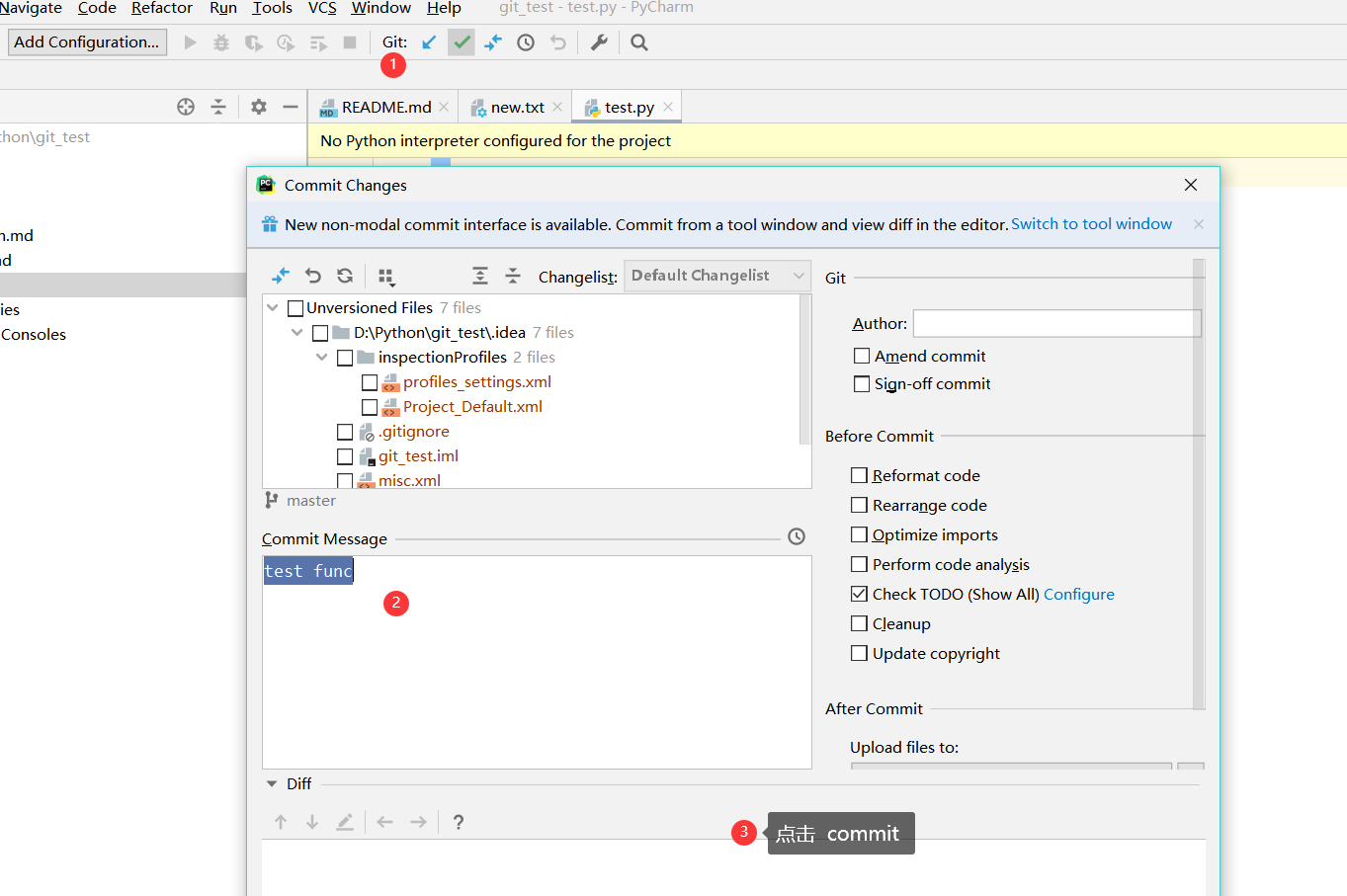
Task: Switch to README.md editor tab
Action: 383,107
